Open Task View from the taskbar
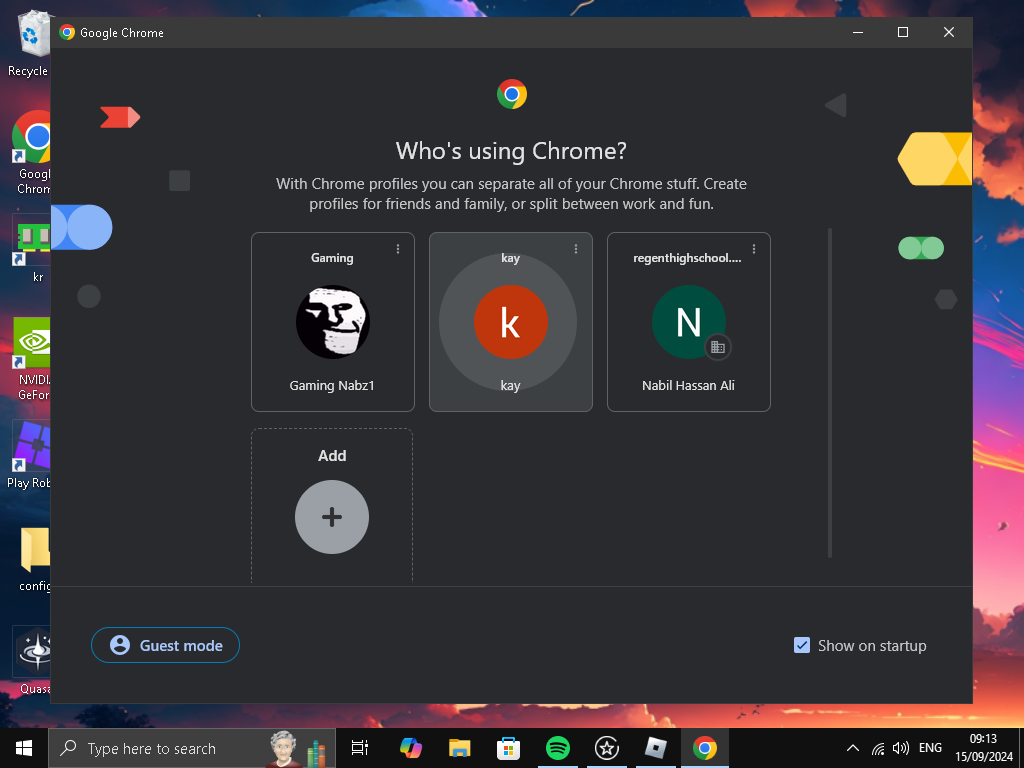The image size is (1024, 768). [360, 748]
